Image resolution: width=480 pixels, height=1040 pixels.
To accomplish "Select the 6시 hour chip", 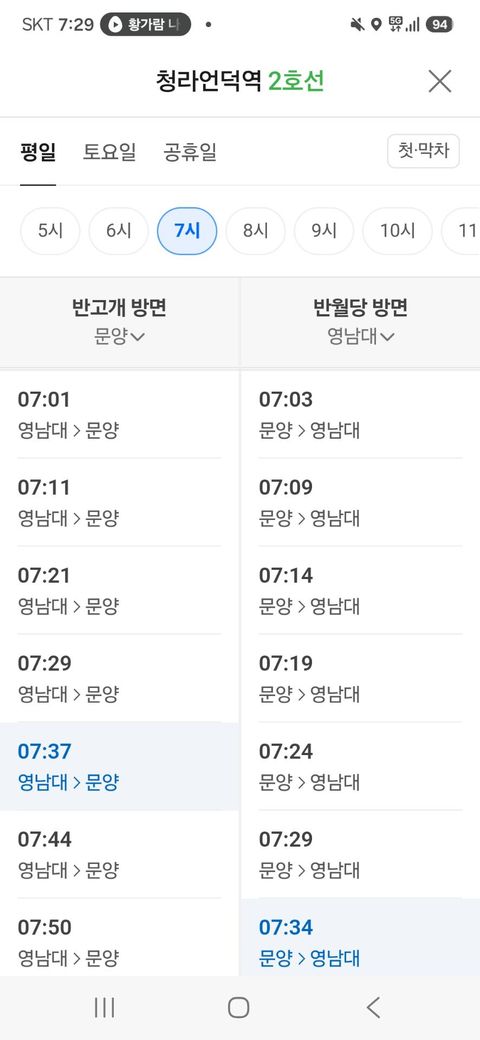I will (x=119, y=231).
